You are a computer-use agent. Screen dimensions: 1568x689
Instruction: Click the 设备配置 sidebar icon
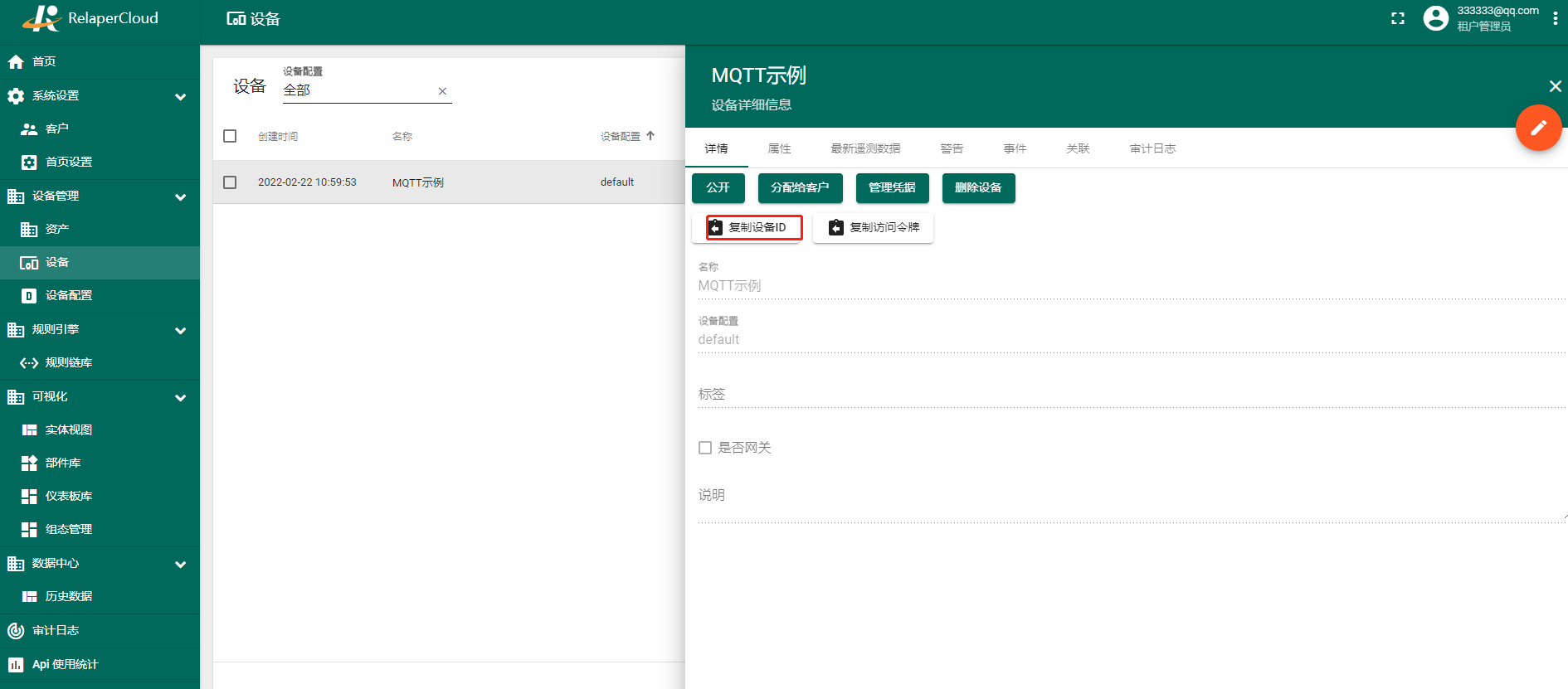(x=29, y=295)
